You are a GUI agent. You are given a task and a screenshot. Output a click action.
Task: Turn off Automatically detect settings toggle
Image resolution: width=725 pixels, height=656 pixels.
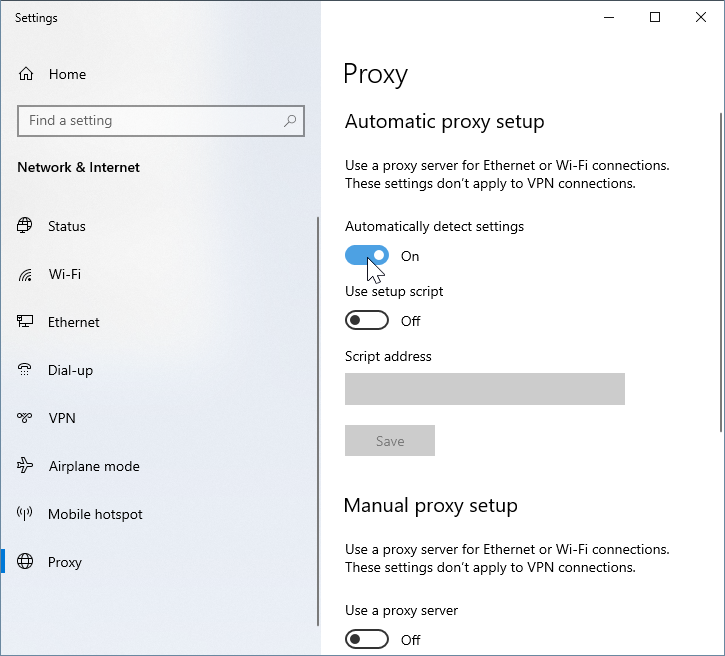pyautogui.click(x=367, y=255)
